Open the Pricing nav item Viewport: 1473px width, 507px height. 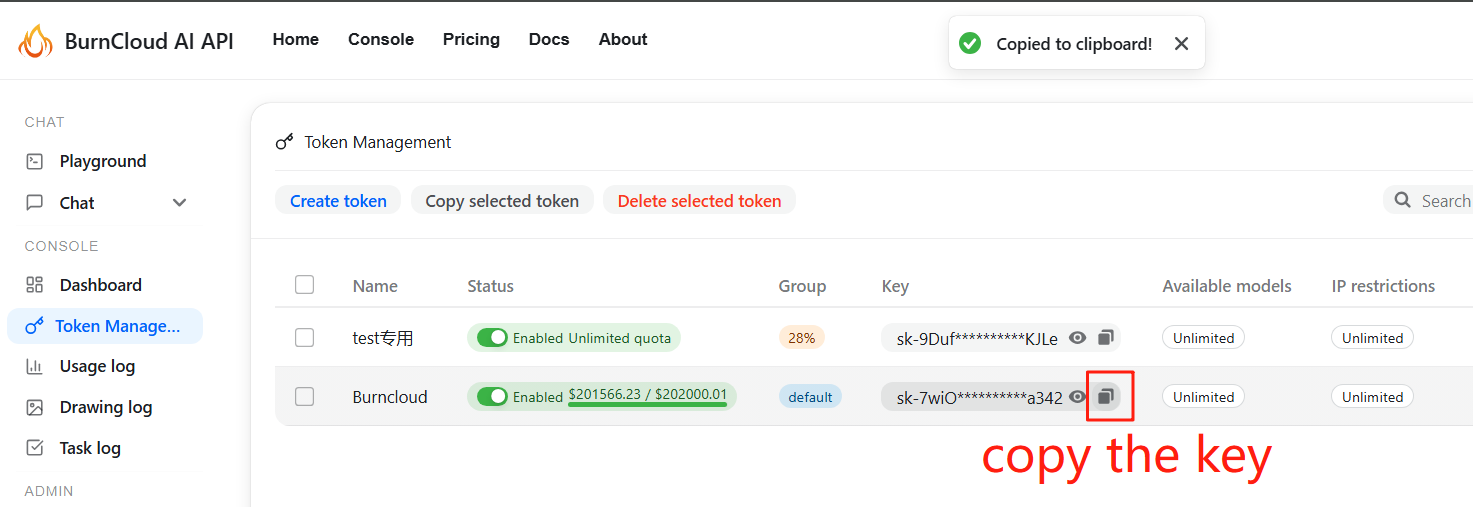(471, 39)
